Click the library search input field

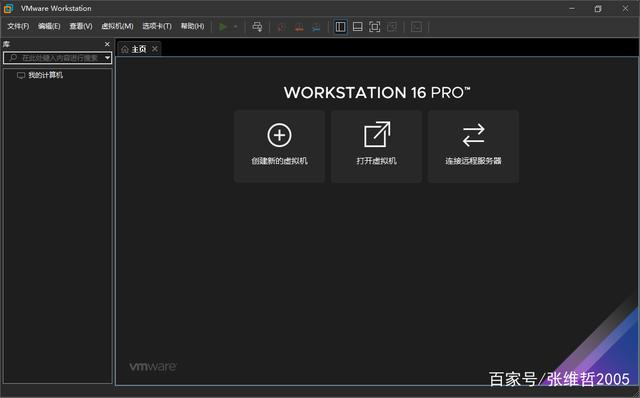tap(54, 58)
